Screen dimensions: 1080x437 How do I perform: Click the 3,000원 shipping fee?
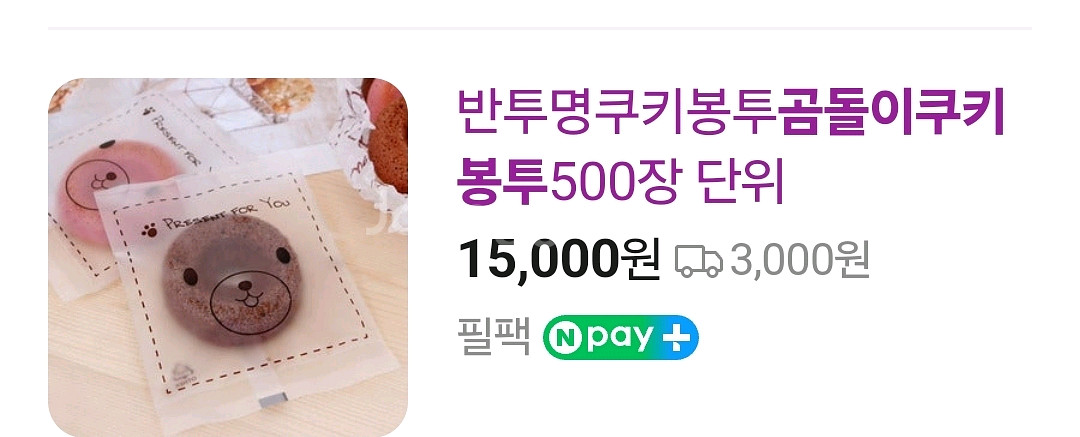pyautogui.click(x=800, y=260)
